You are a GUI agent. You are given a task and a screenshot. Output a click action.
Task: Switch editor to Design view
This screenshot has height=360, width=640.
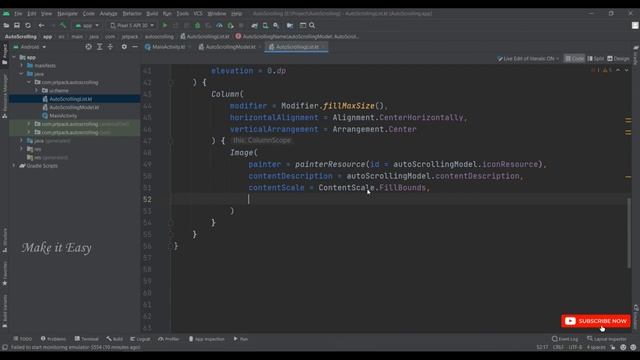click(x=618, y=59)
